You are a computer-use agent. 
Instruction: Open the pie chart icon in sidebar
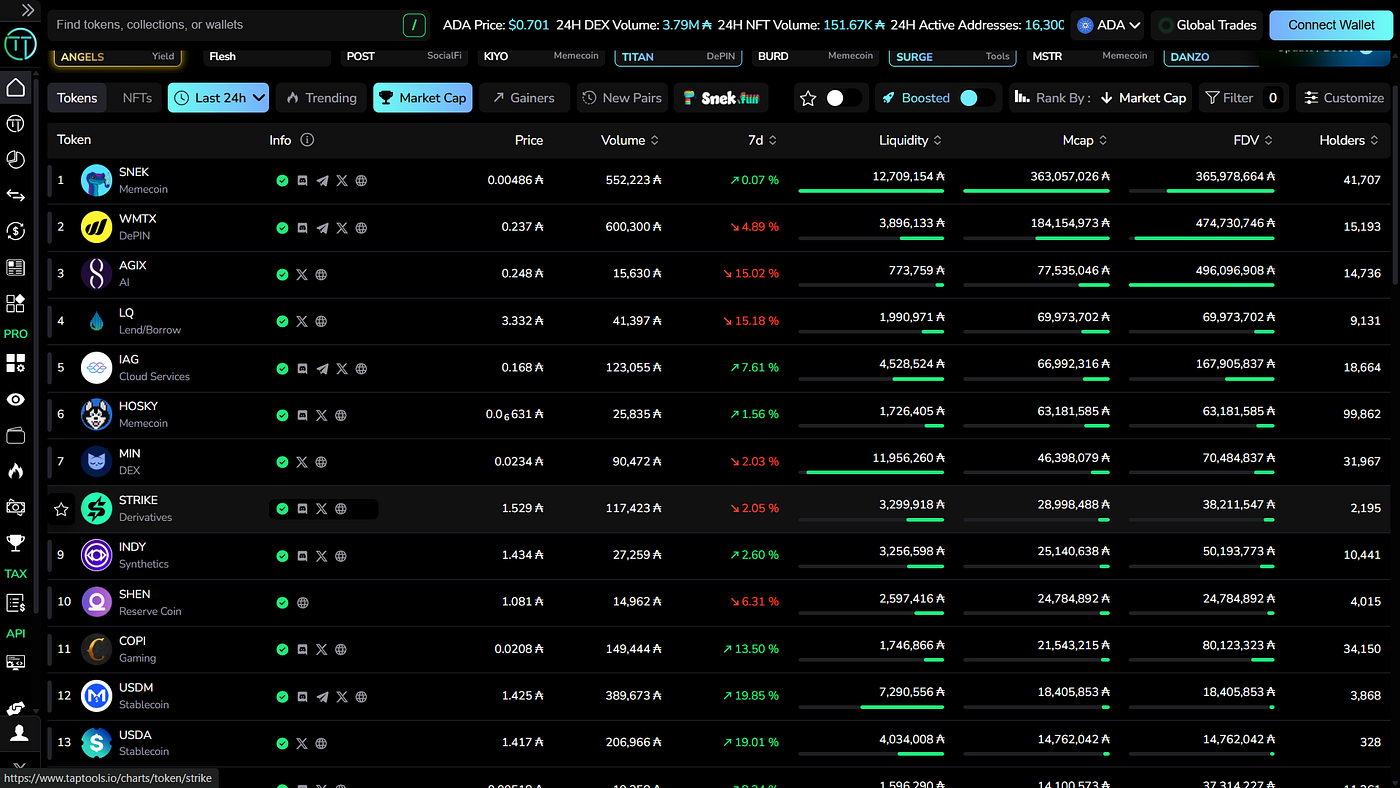[x=16, y=159]
